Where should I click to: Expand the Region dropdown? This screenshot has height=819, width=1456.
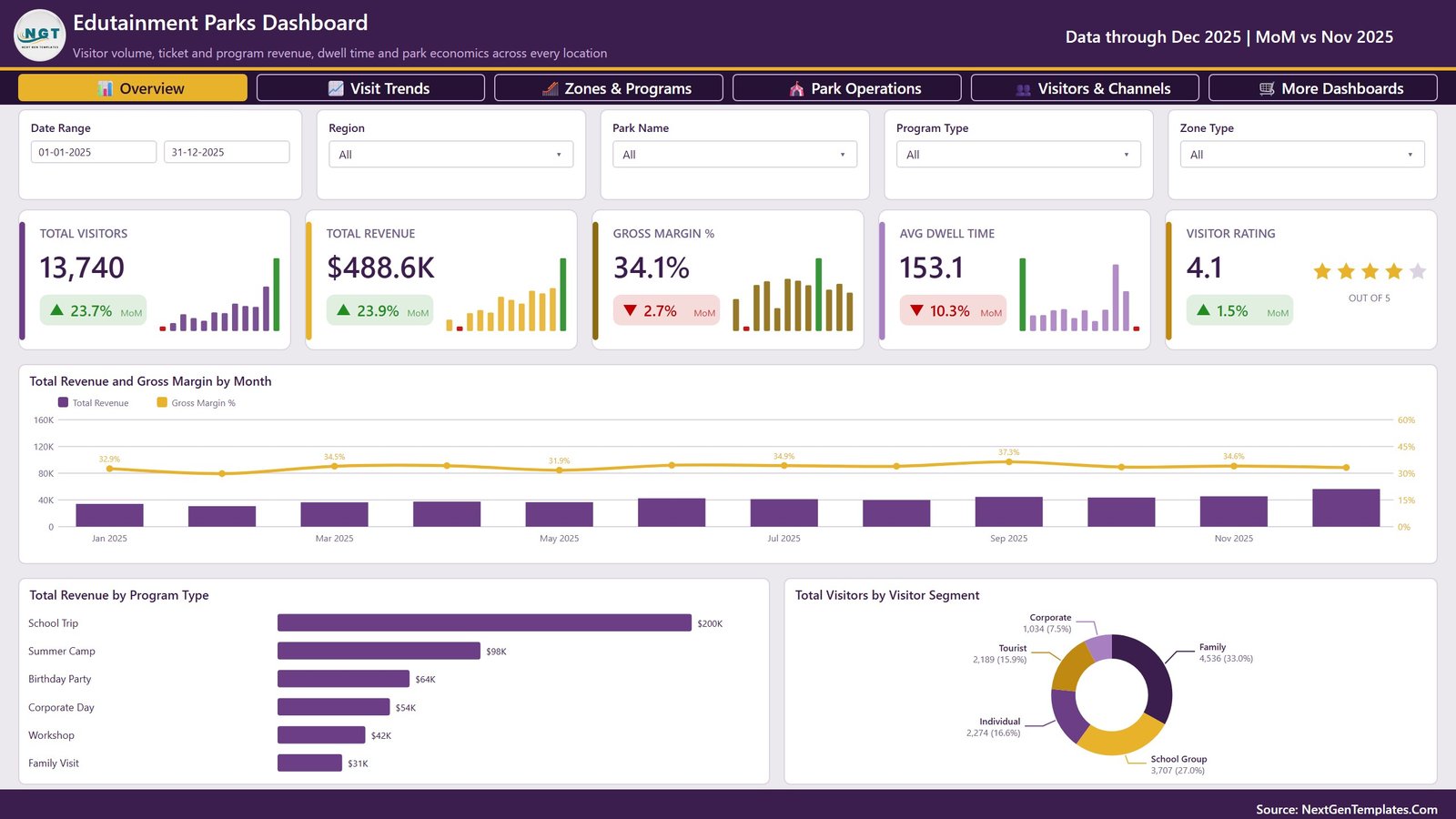(x=450, y=155)
